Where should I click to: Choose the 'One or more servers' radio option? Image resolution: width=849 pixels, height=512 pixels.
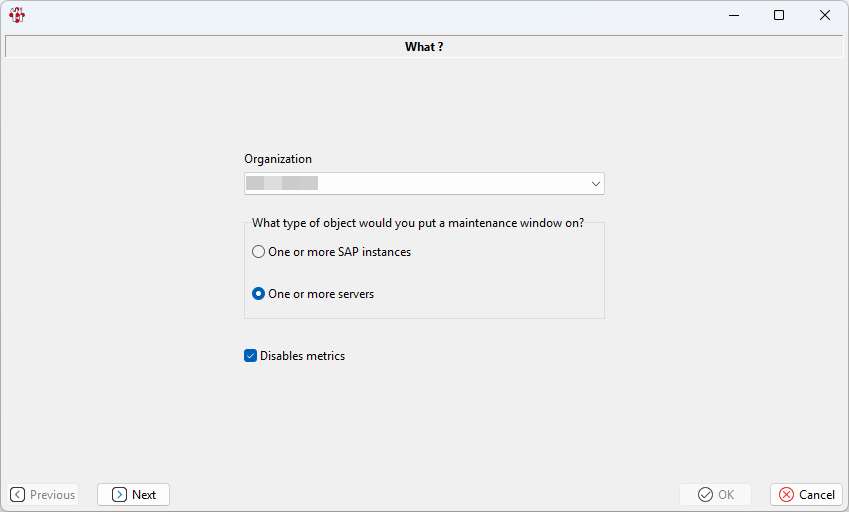pos(259,294)
